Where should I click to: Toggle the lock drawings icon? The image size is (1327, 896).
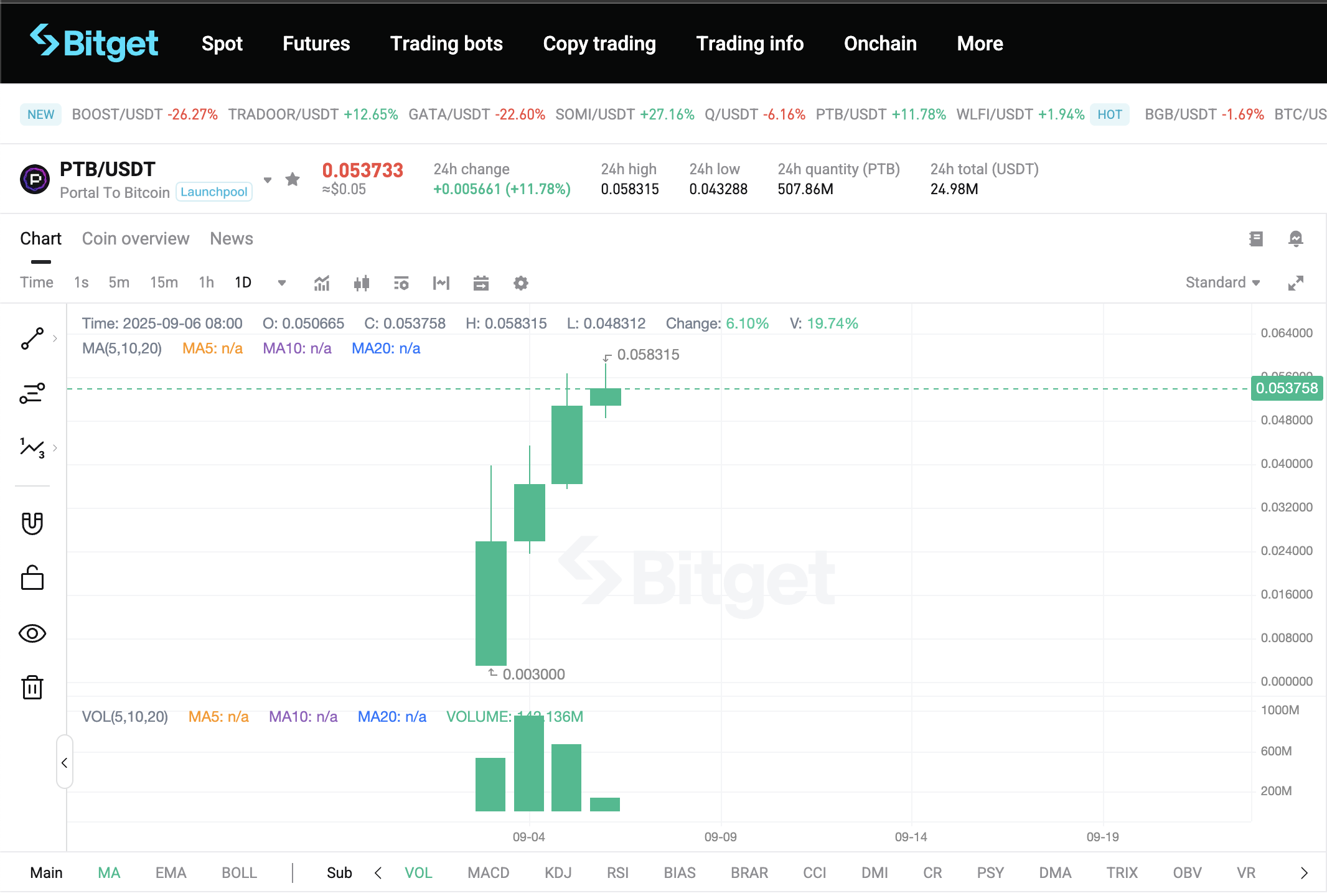pos(32,578)
